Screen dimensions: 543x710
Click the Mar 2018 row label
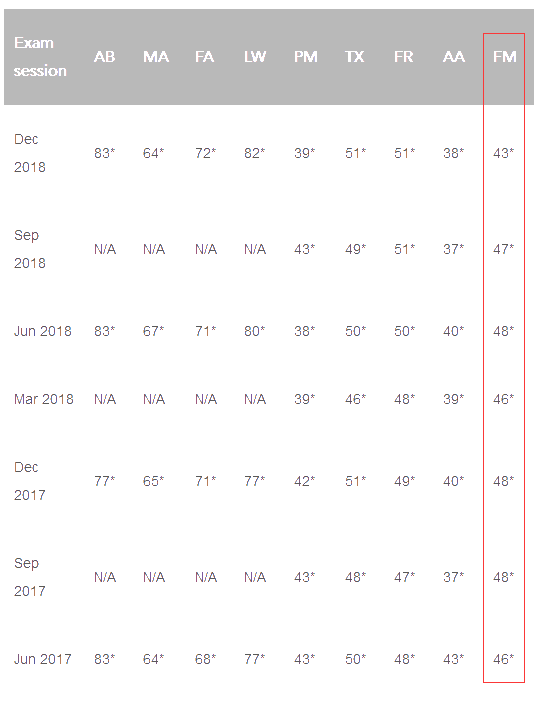[x=44, y=399]
